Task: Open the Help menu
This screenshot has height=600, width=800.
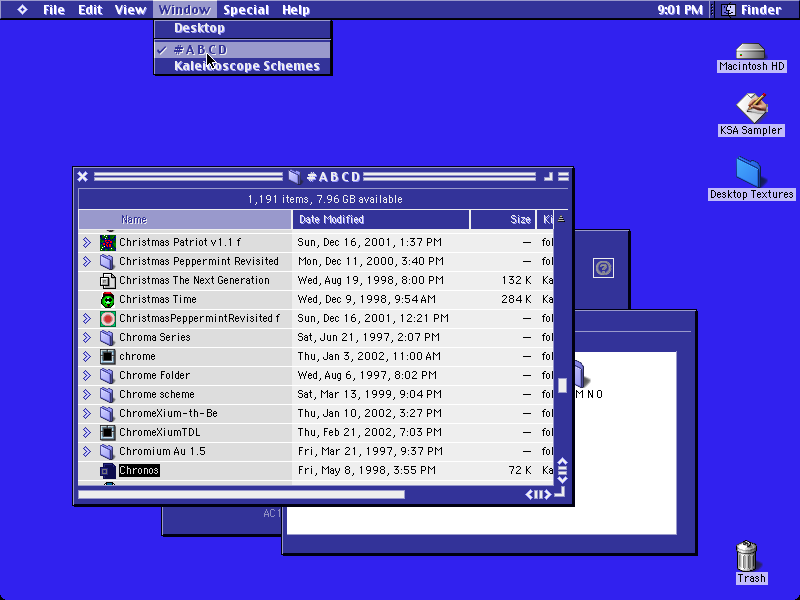Action: (296, 10)
